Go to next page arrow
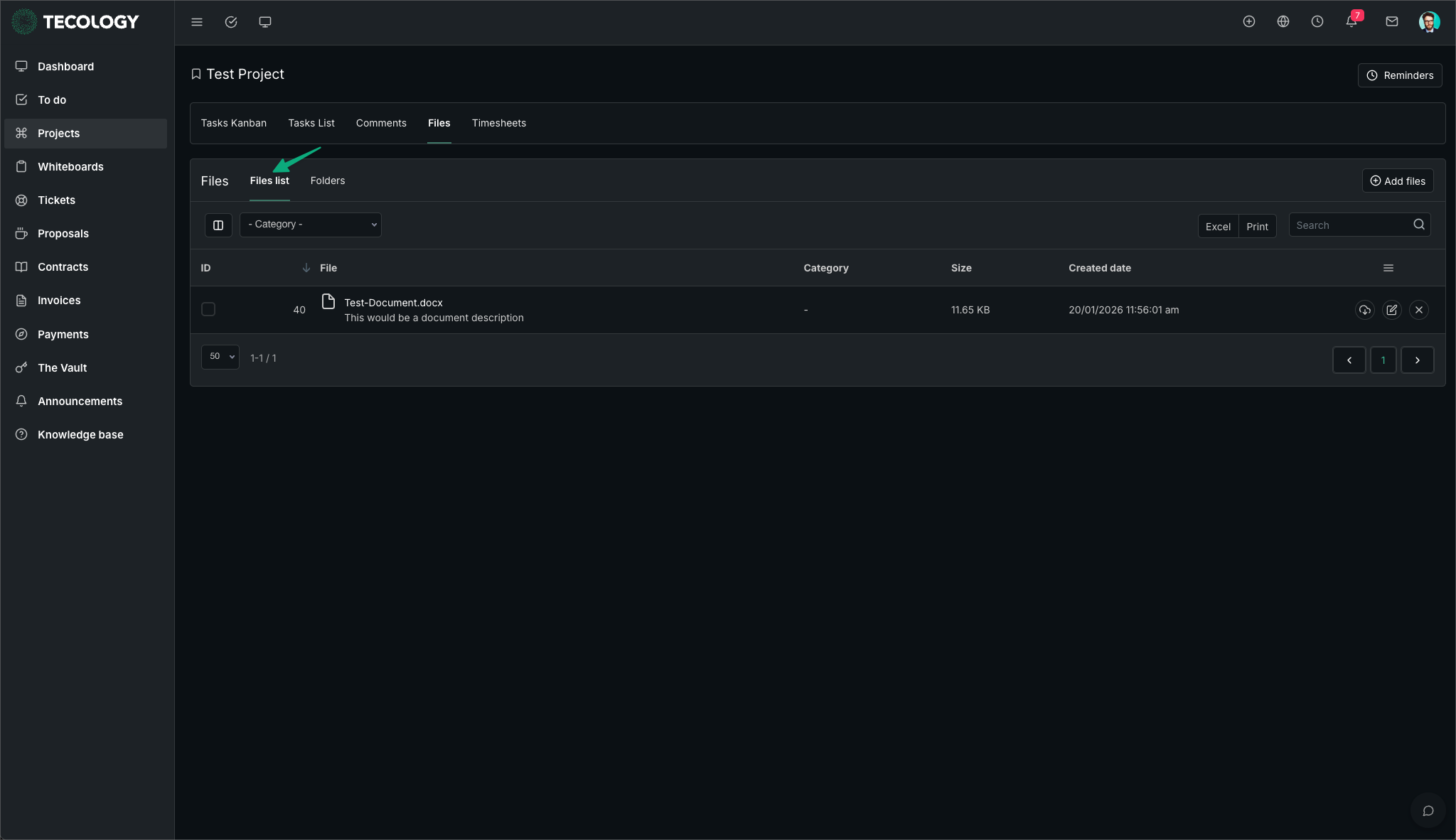Screen dimensions: 1456x840 [x=1417, y=360]
